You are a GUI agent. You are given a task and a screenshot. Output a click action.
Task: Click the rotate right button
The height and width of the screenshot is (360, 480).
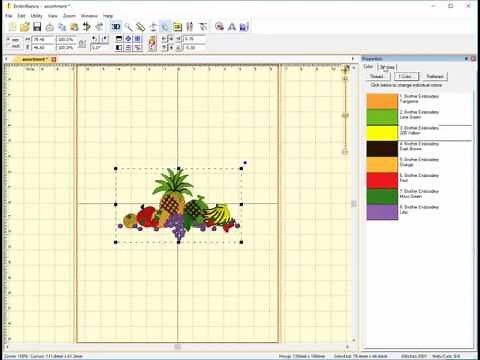click(x=104, y=39)
